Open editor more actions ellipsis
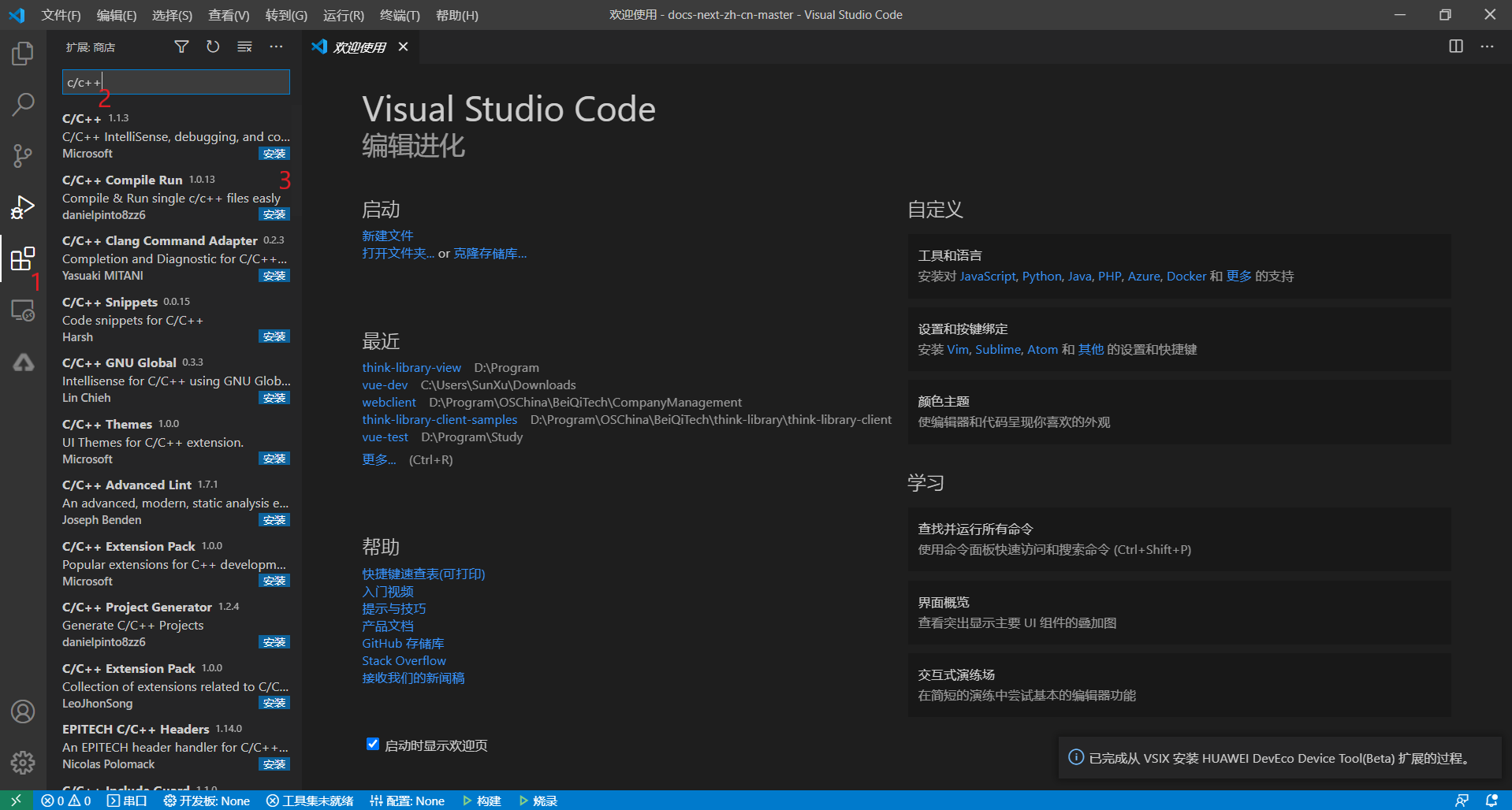Image resolution: width=1512 pixels, height=810 pixels. click(1487, 46)
